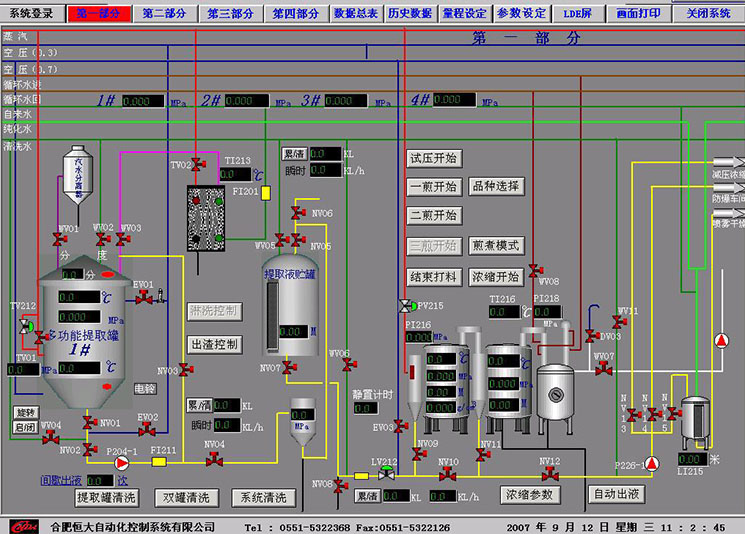Open the 系统登录 menu
Screen dimensions: 745x534
(x=32, y=13)
